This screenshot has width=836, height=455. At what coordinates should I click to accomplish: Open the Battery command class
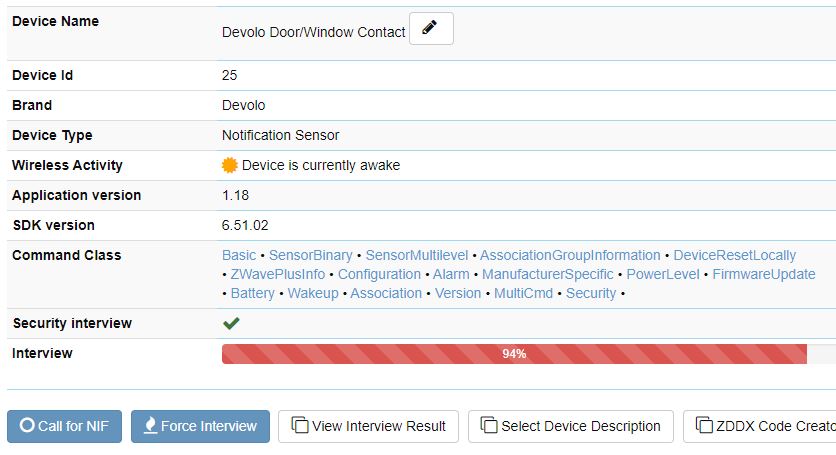coord(252,293)
